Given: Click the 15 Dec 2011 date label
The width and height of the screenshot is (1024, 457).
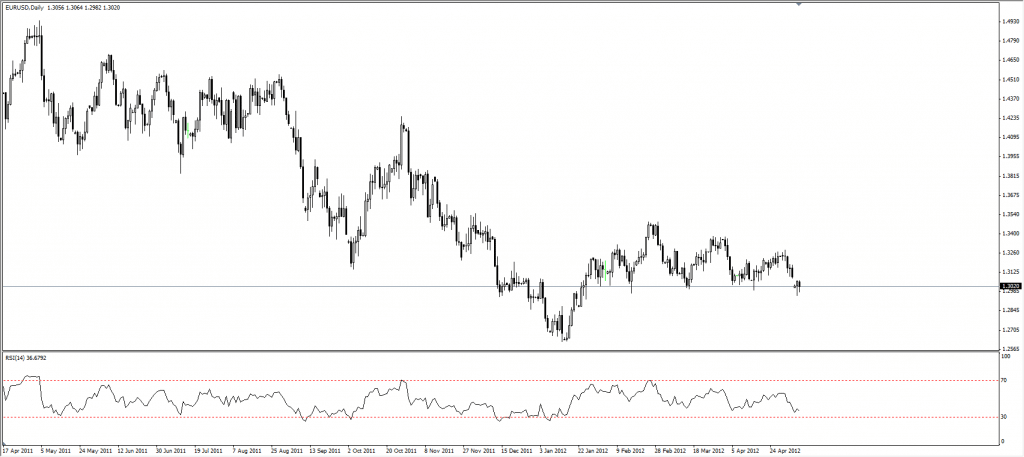Looking at the screenshot, I should (x=517, y=450).
